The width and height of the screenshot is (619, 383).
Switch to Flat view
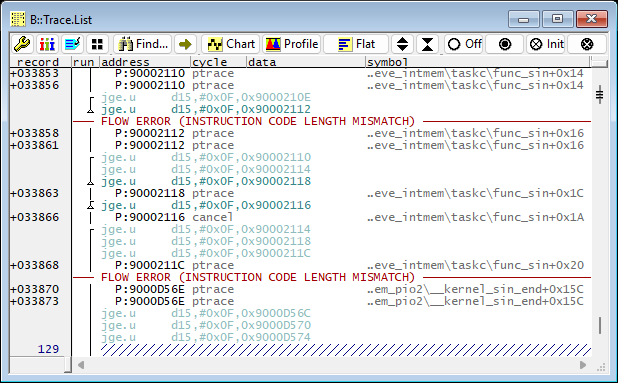(x=356, y=44)
